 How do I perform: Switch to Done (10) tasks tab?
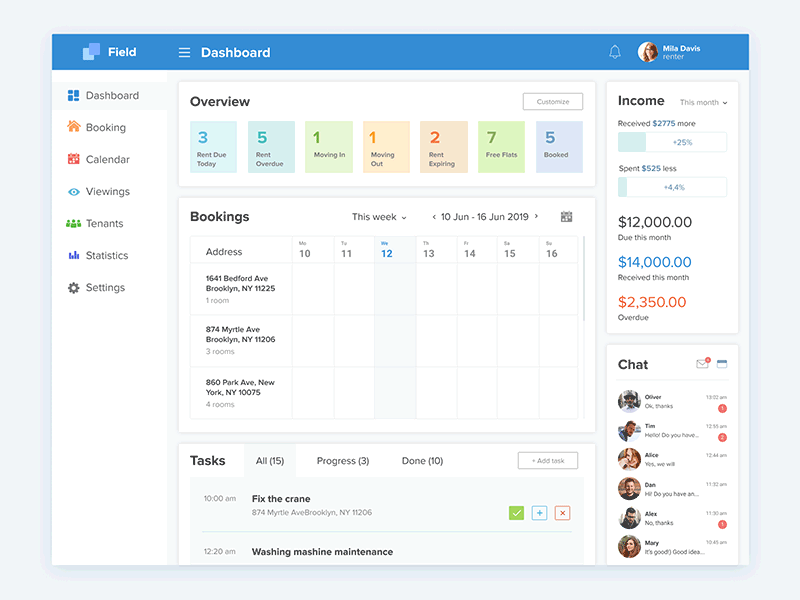pos(422,461)
